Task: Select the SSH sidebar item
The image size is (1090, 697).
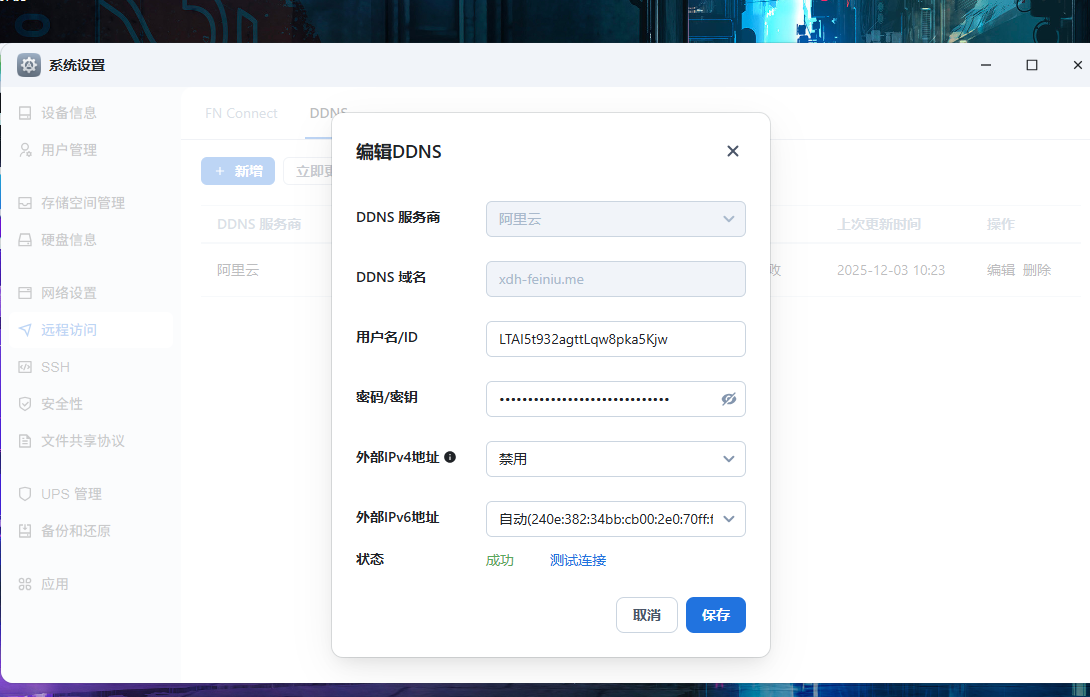Action: pyautogui.click(x=55, y=366)
